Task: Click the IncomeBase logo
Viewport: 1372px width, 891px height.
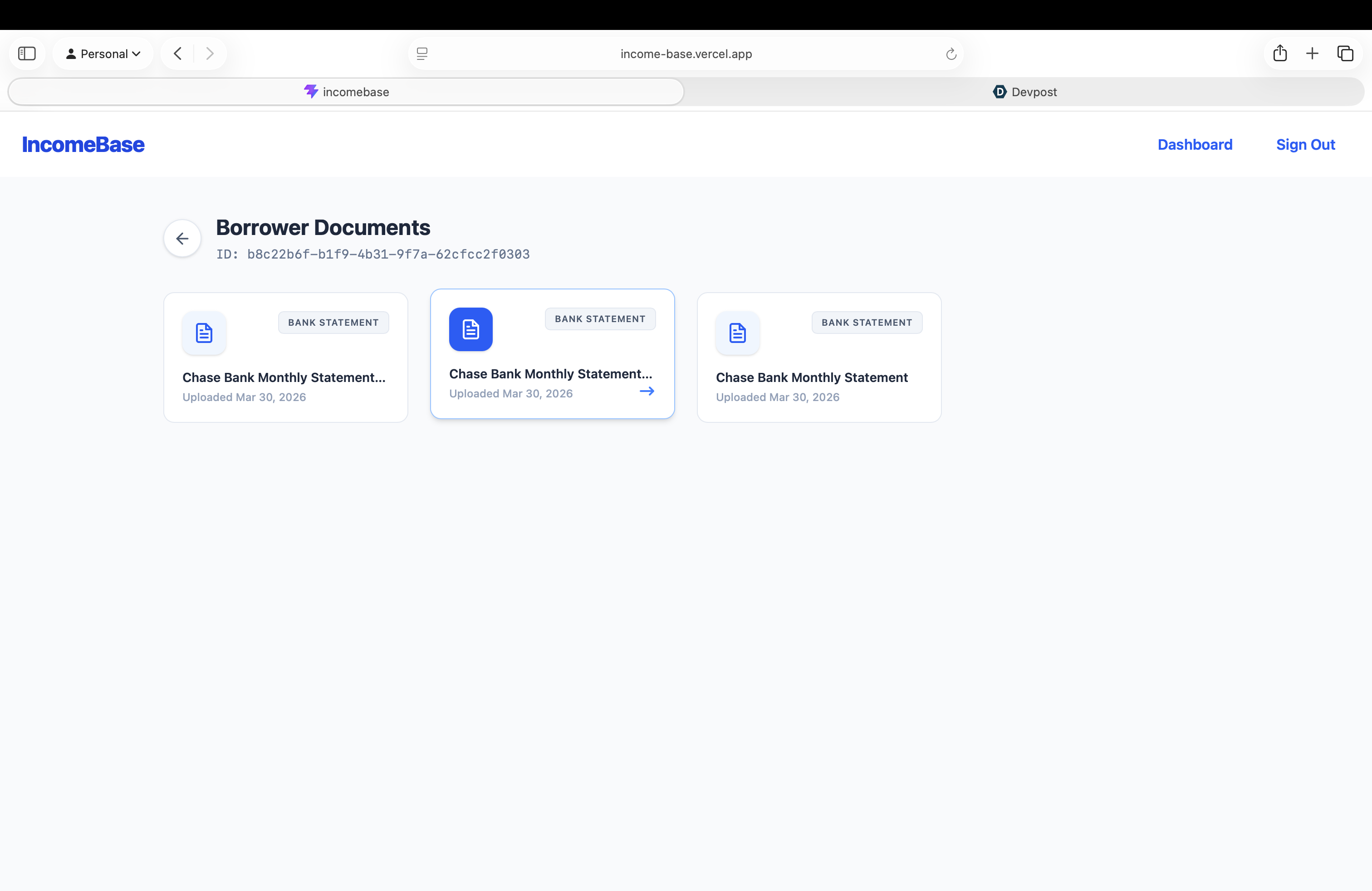Action: (83, 145)
